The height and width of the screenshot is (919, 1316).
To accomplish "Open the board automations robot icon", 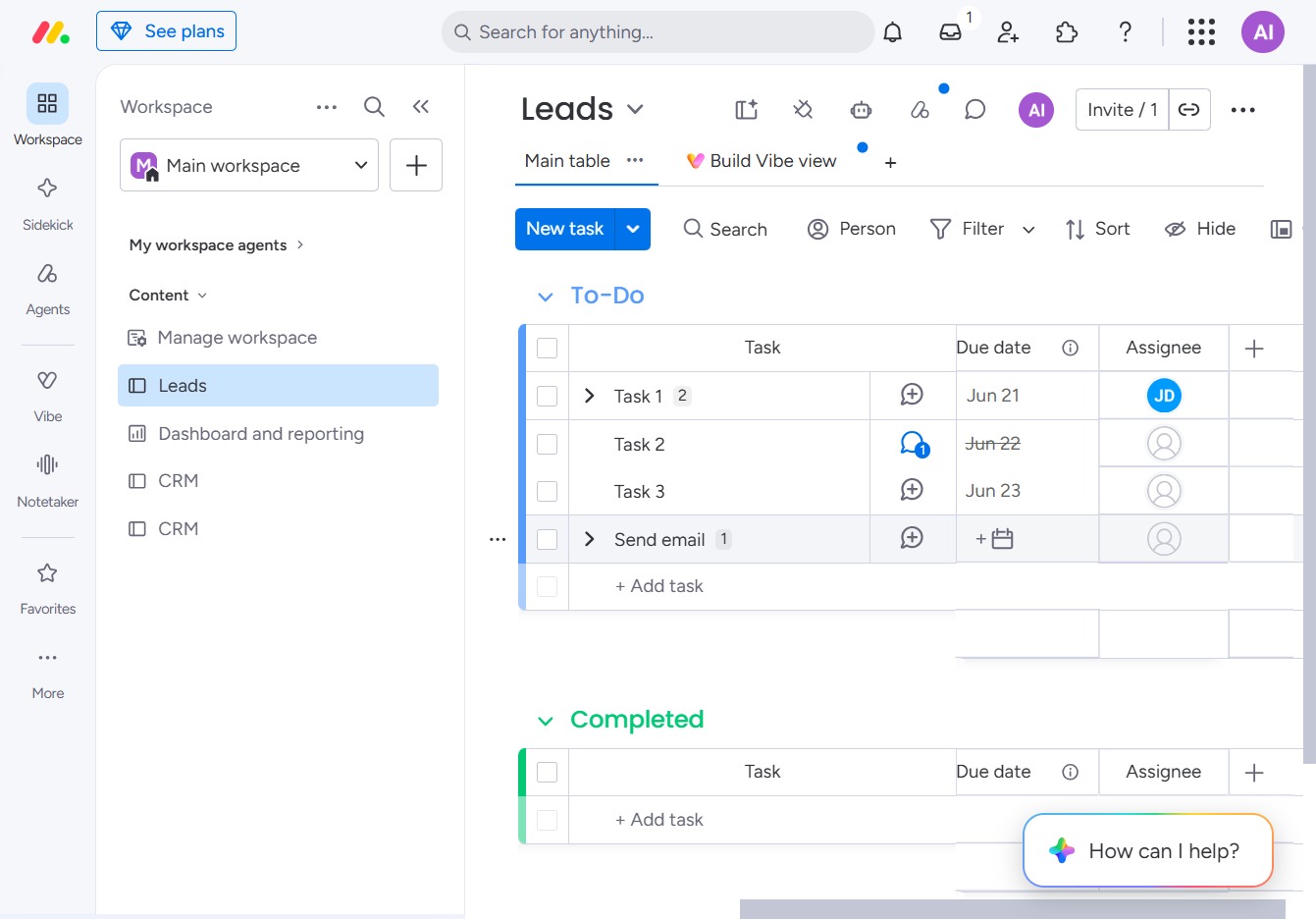I will [861, 109].
